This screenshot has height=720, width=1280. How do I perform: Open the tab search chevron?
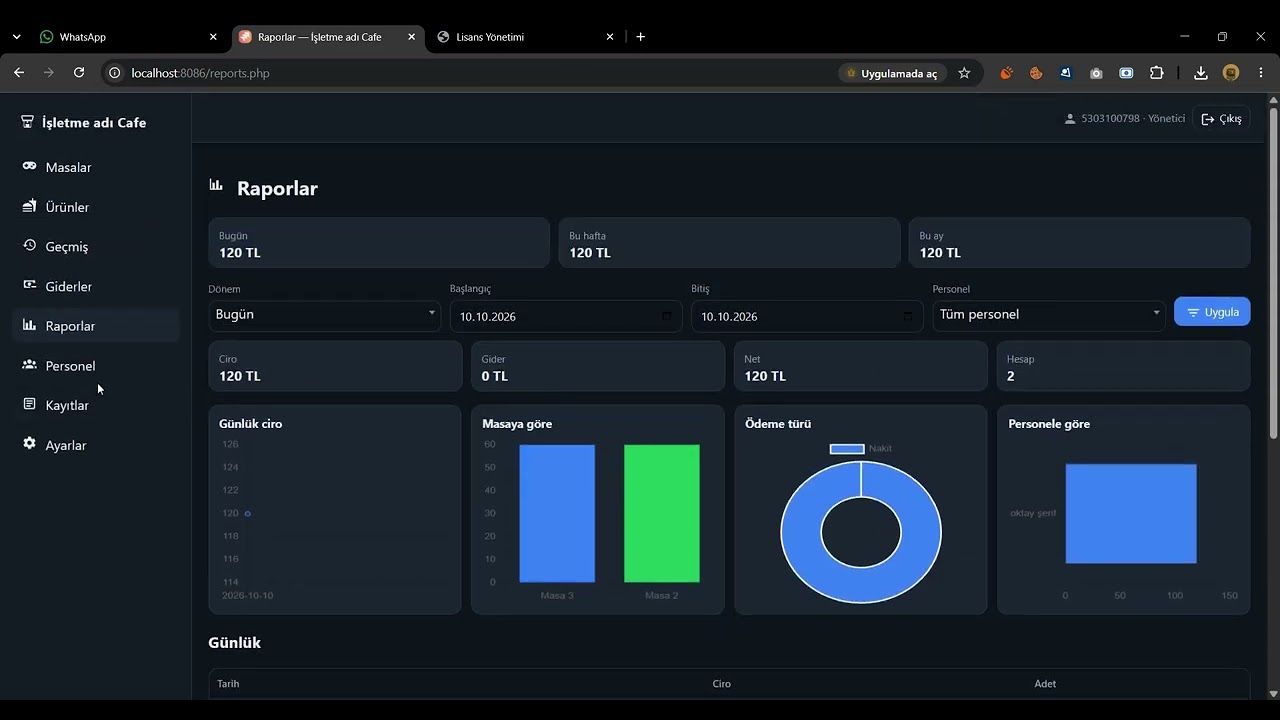(17, 37)
